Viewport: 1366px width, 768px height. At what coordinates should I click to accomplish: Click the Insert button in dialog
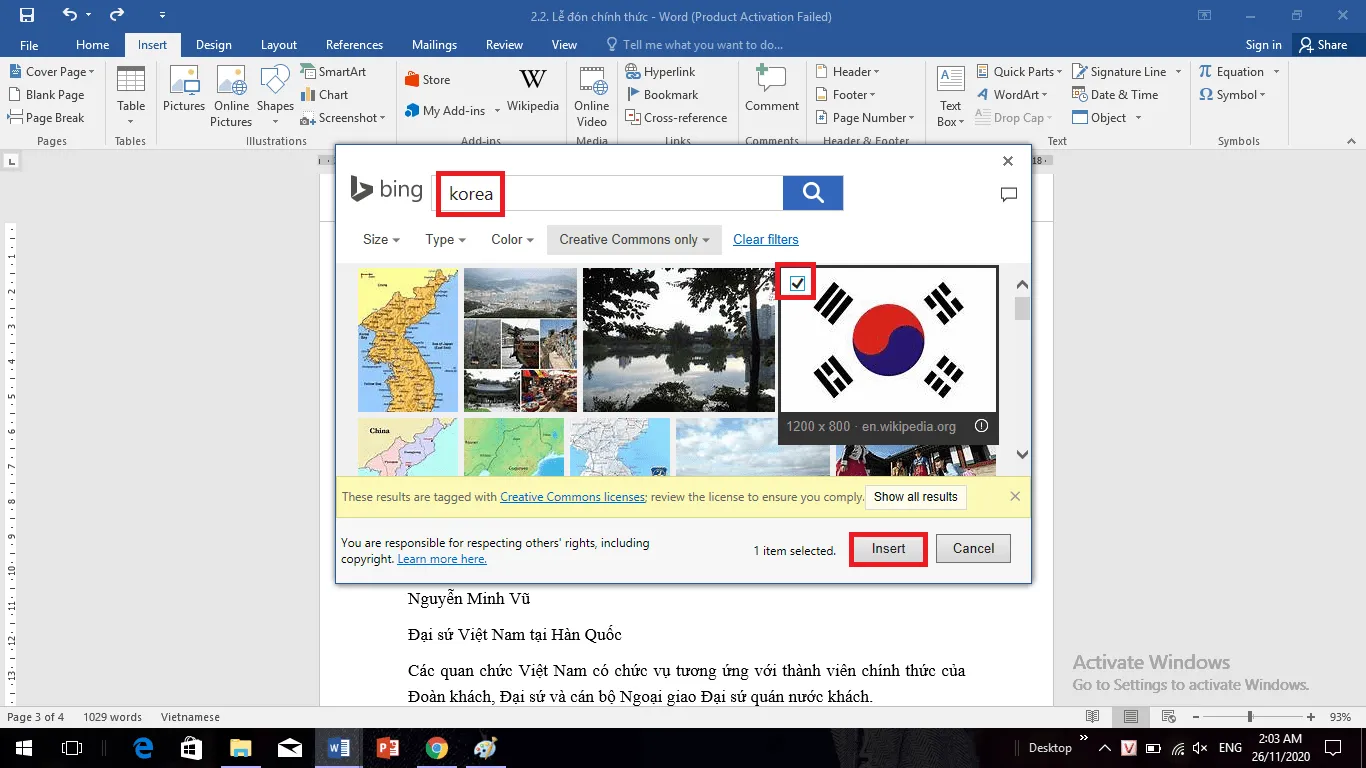tap(888, 549)
